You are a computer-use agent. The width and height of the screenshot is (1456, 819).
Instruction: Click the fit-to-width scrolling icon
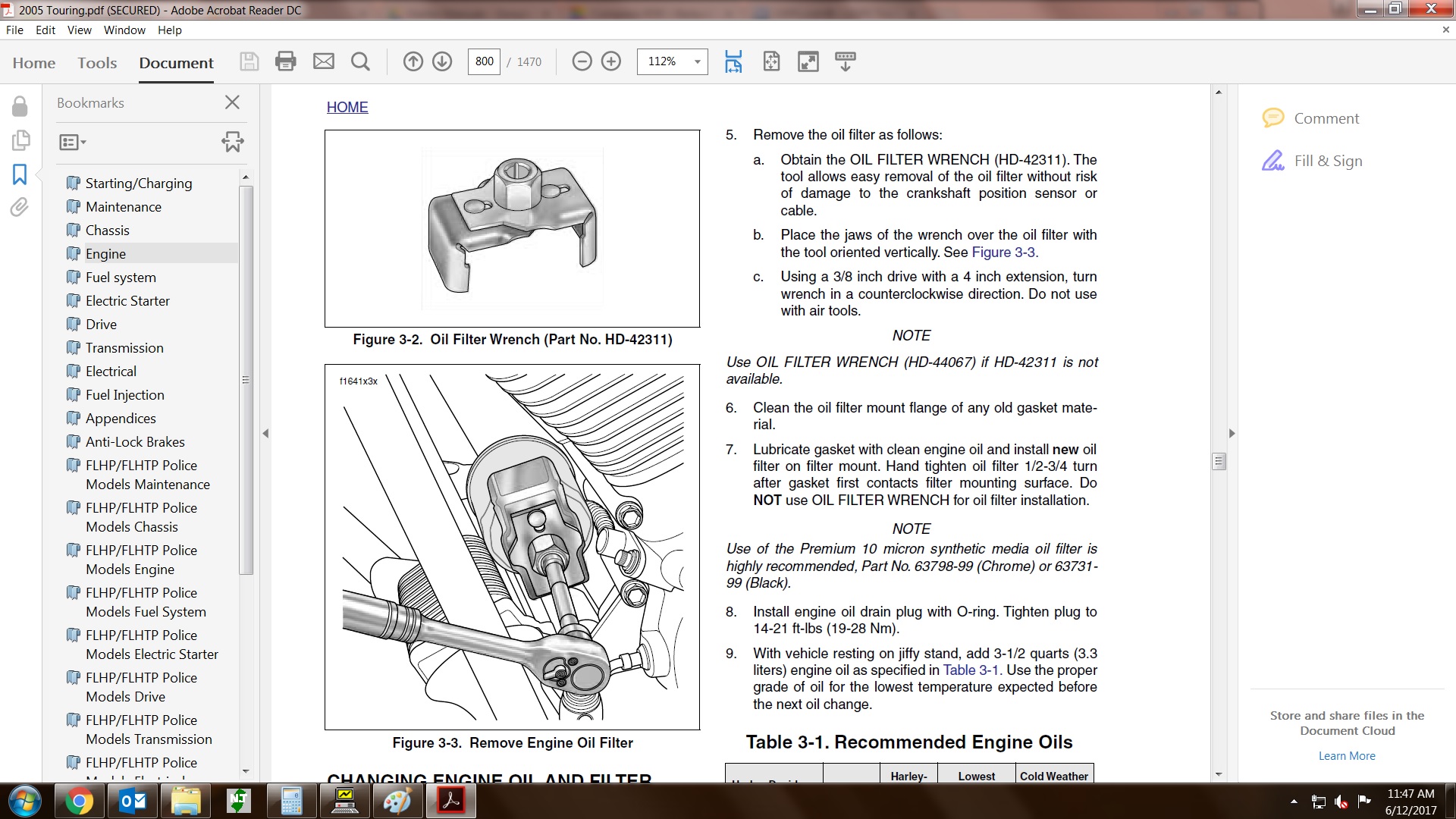click(733, 61)
